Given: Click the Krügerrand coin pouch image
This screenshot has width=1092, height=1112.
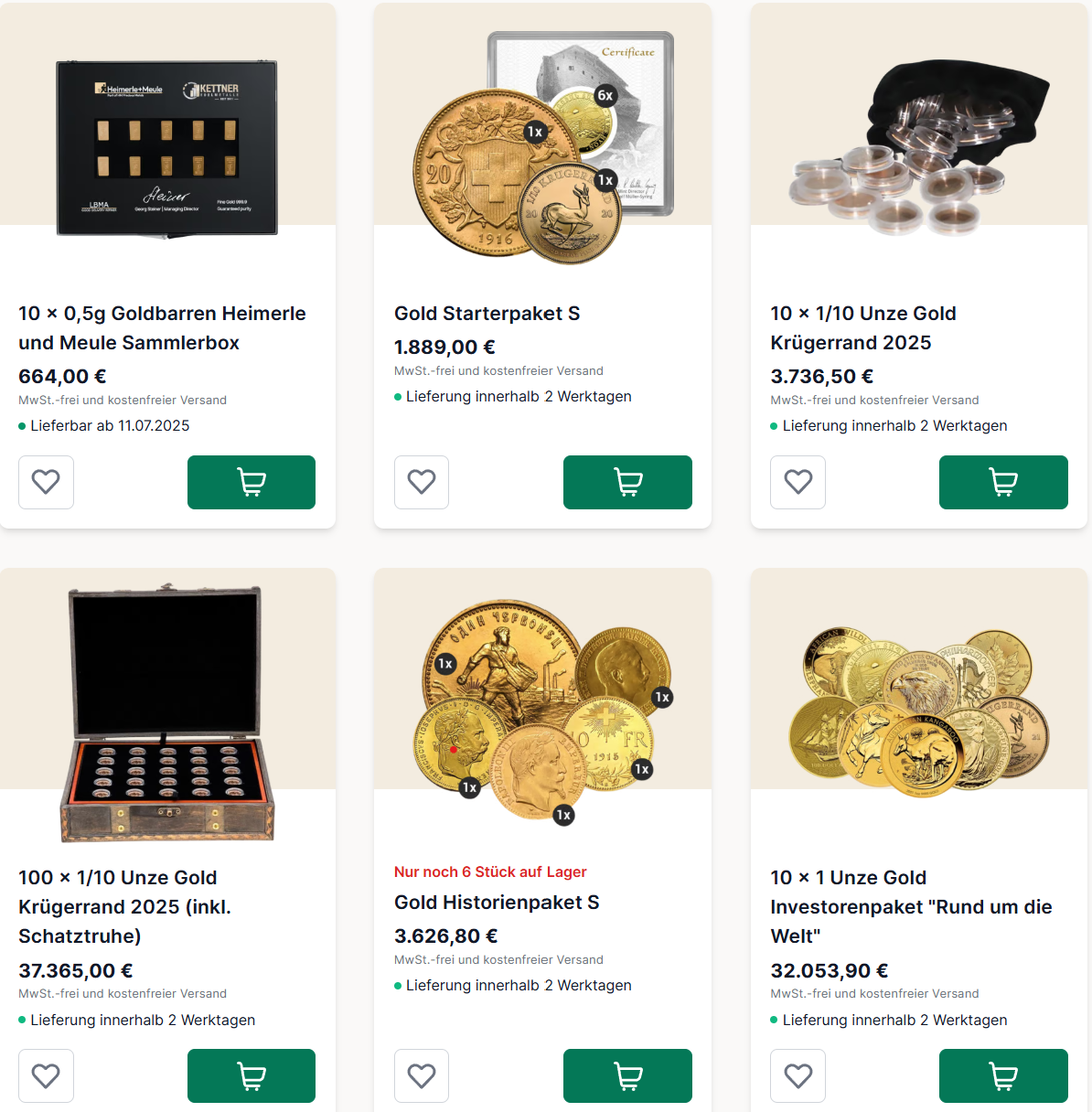Looking at the screenshot, I should click(919, 146).
